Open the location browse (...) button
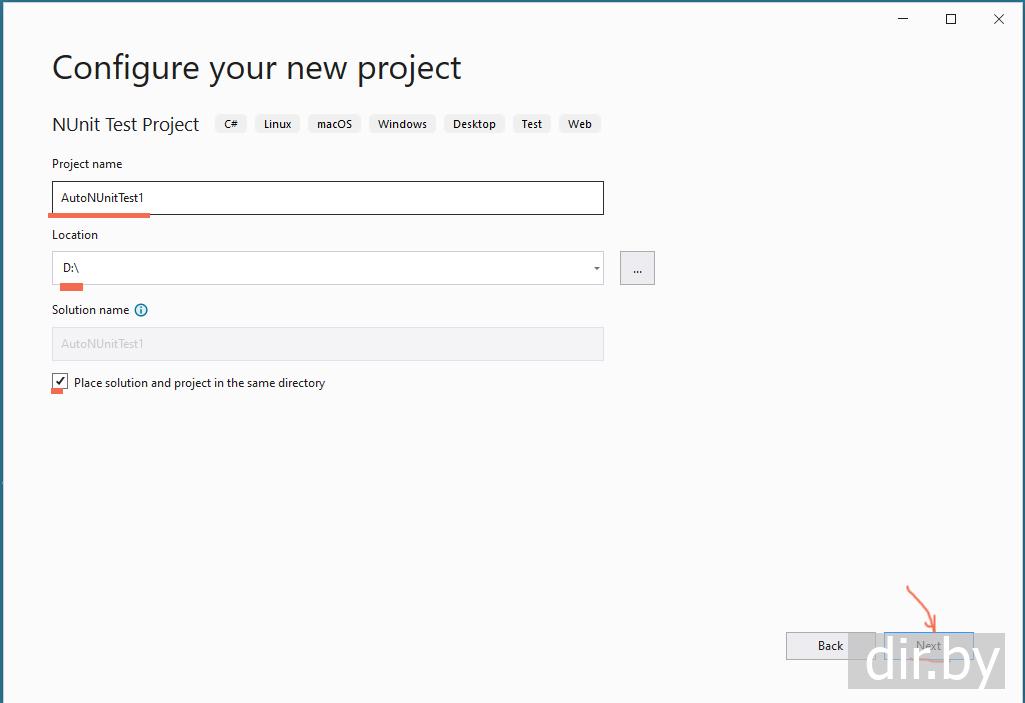 [637, 268]
